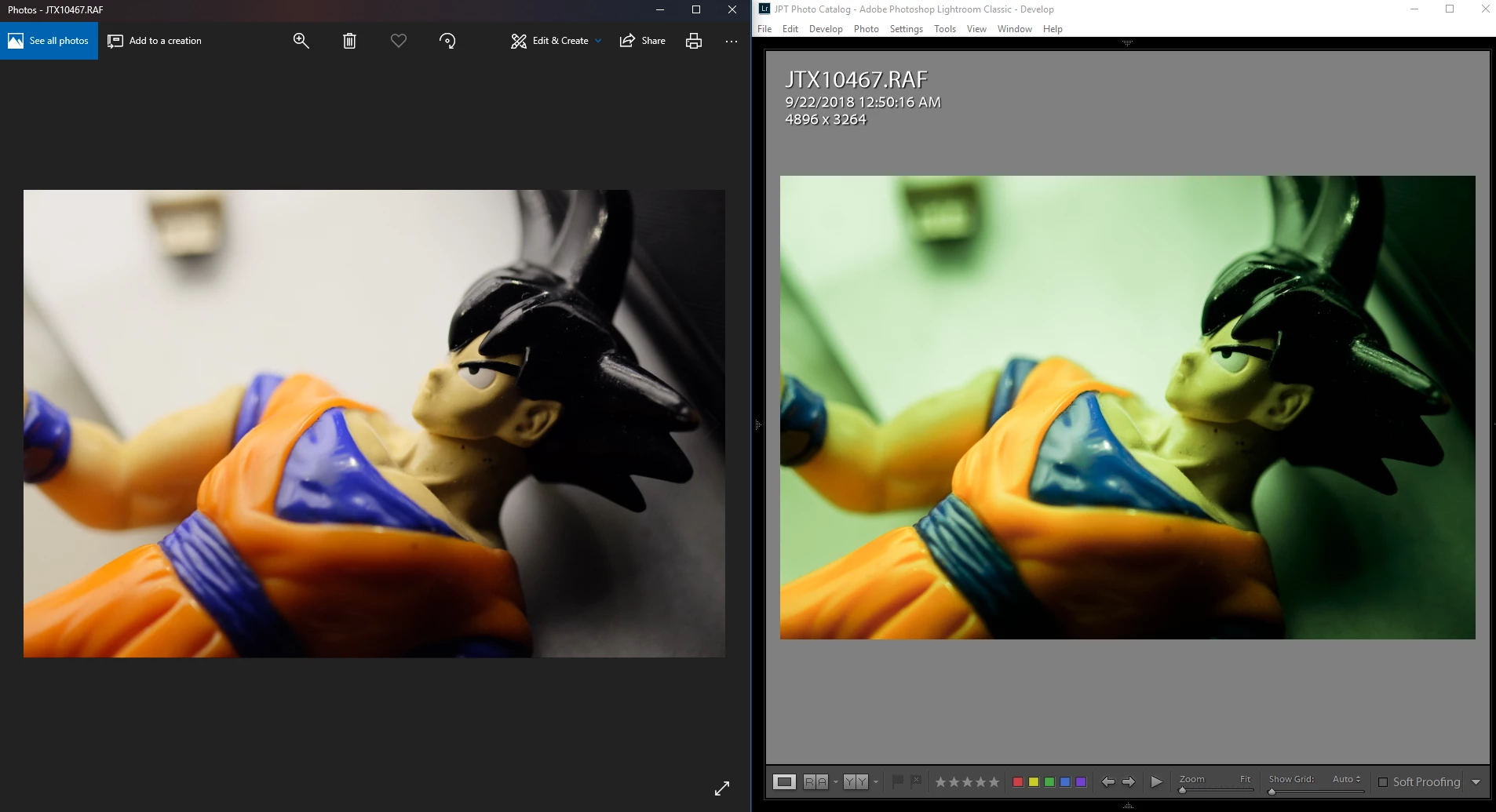Open the Edit & Create dropdown
Viewport: 1496px width, 812px height.
pyautogui.click(x=556, y=41)
